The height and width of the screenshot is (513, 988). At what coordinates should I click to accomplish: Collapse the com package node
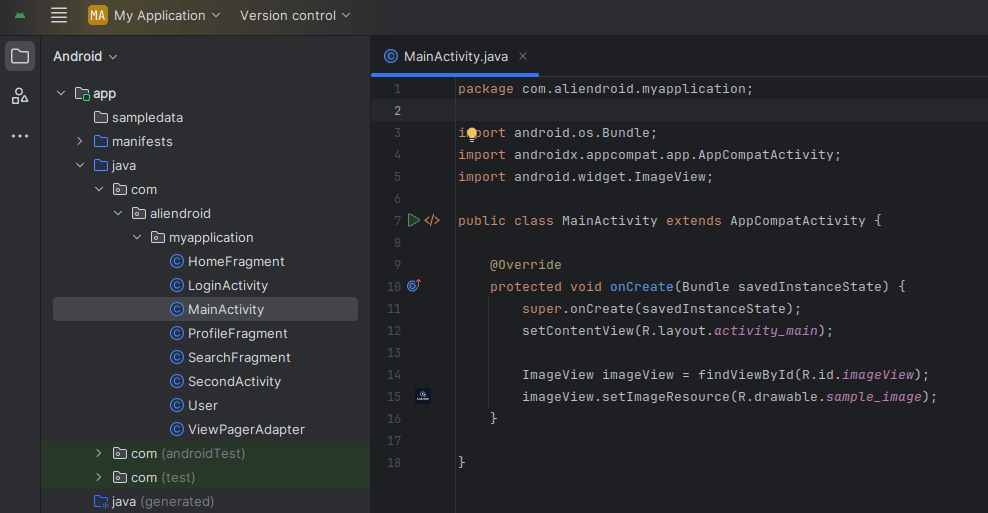click(x=99, y=189)
